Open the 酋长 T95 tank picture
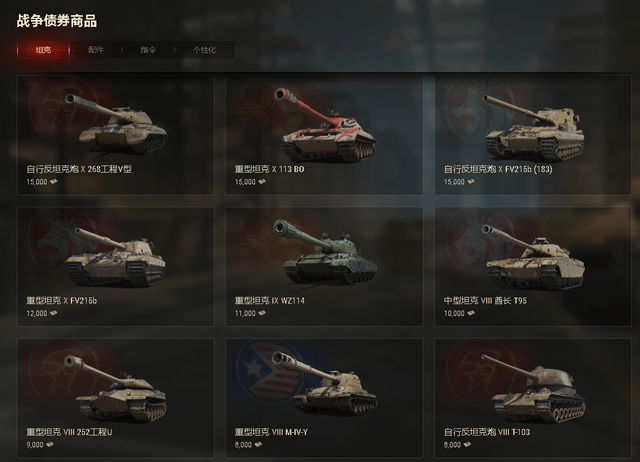Viewport: 640px width, 462px height. [533, 257]
